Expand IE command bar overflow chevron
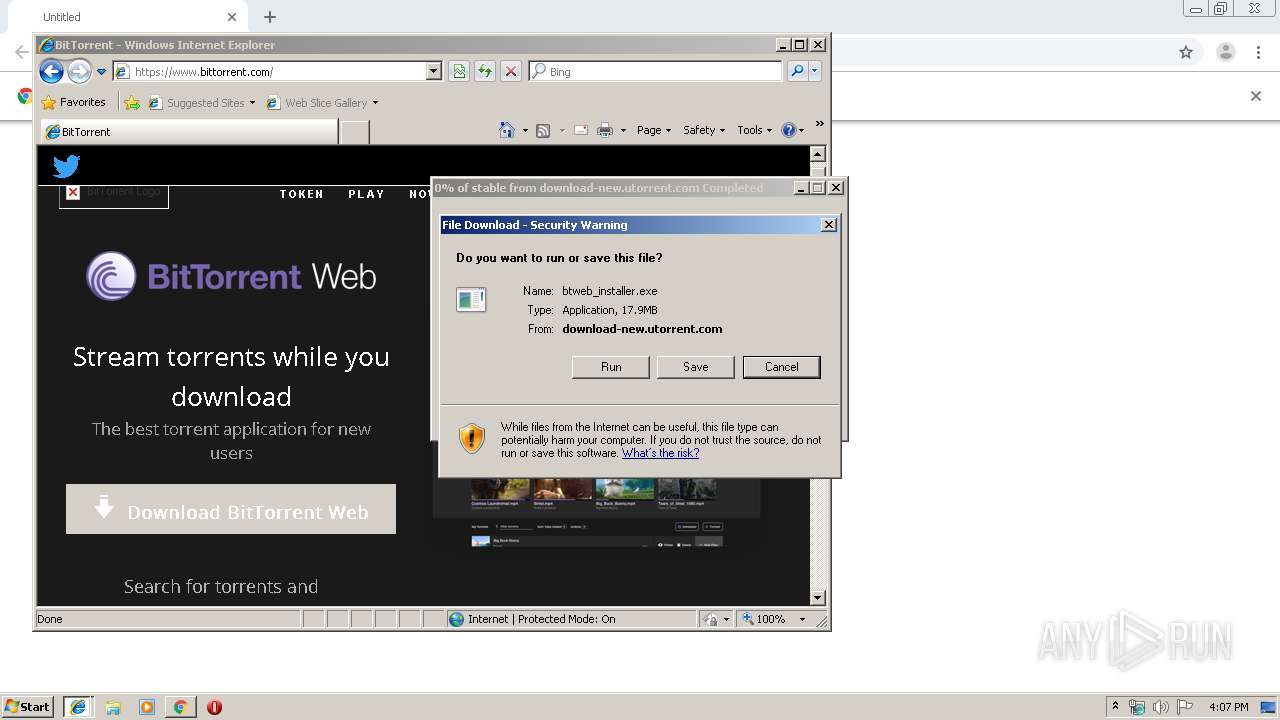The width and height of the screenshot is (1280, 720). [819, 124]
